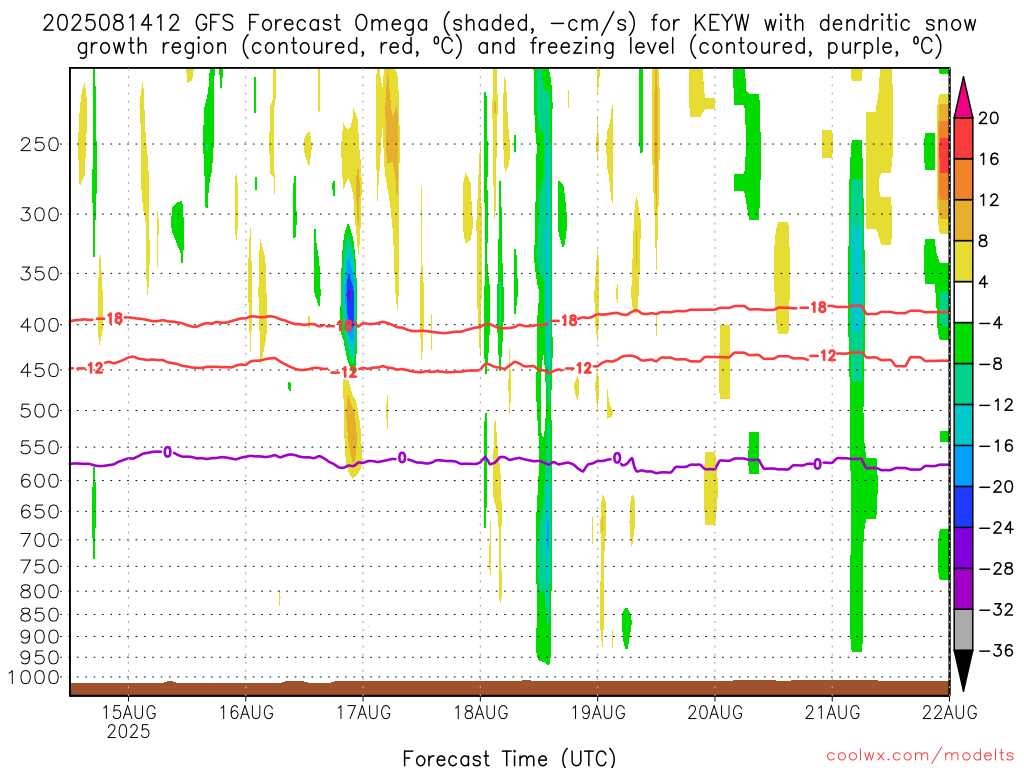Click the 20AUG time axis label

coord(715,712)
